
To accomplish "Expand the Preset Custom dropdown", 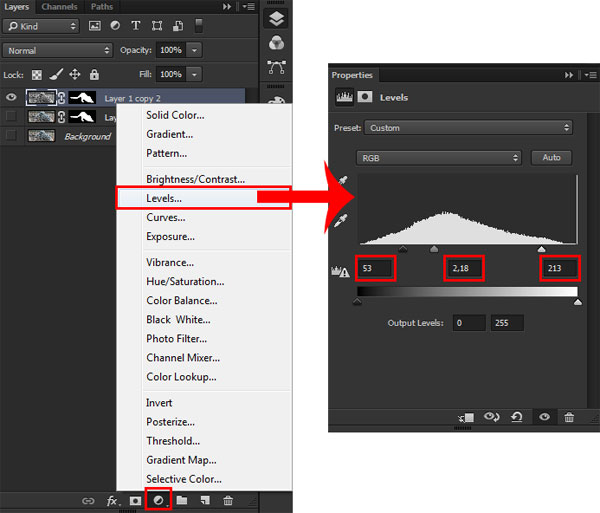I will [468, 128].
